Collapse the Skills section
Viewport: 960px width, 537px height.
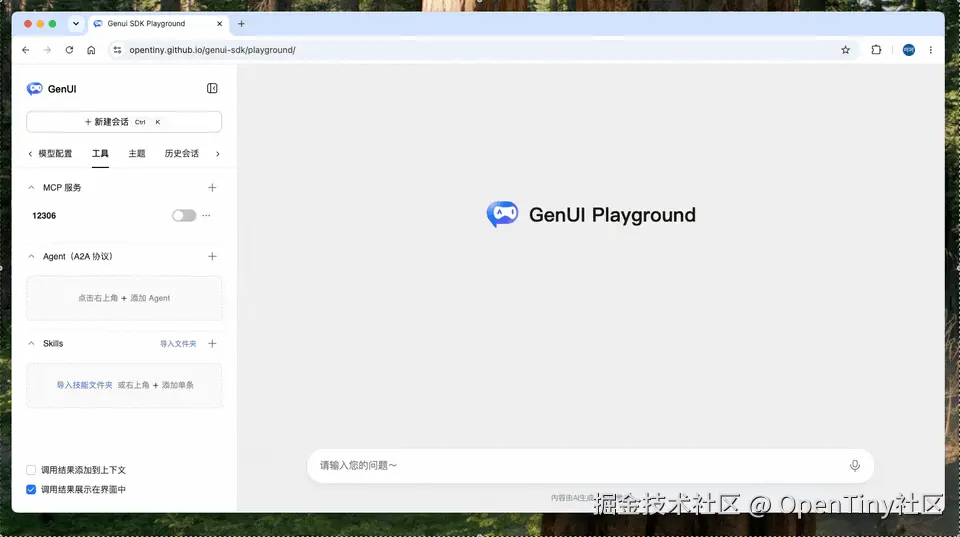[x=31, y=344]
